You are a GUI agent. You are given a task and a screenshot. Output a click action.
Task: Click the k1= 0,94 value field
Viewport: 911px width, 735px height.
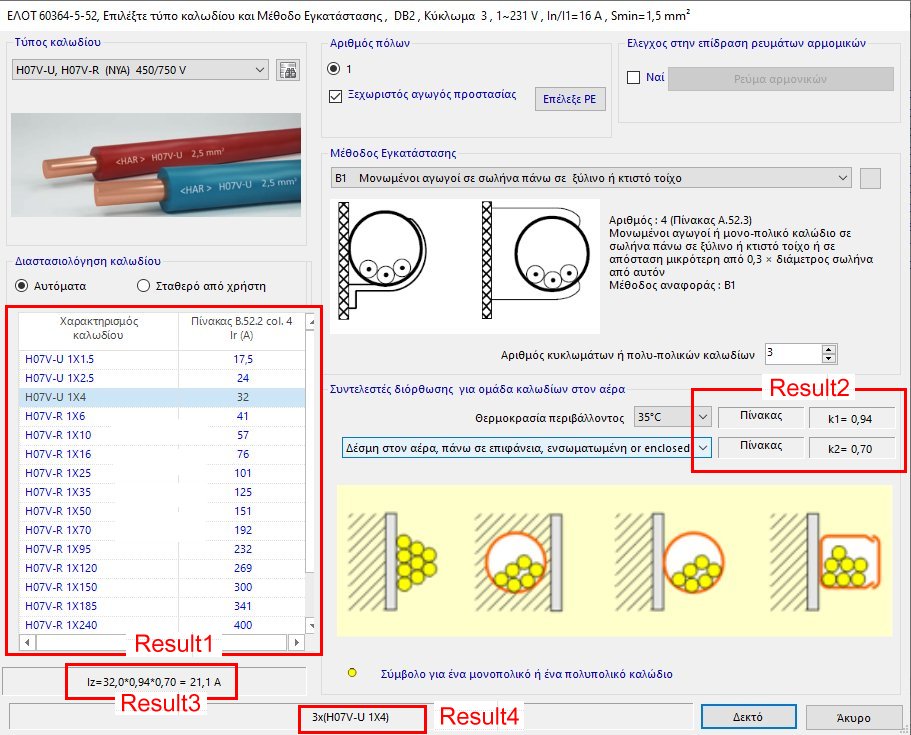(x=851, y=418)
